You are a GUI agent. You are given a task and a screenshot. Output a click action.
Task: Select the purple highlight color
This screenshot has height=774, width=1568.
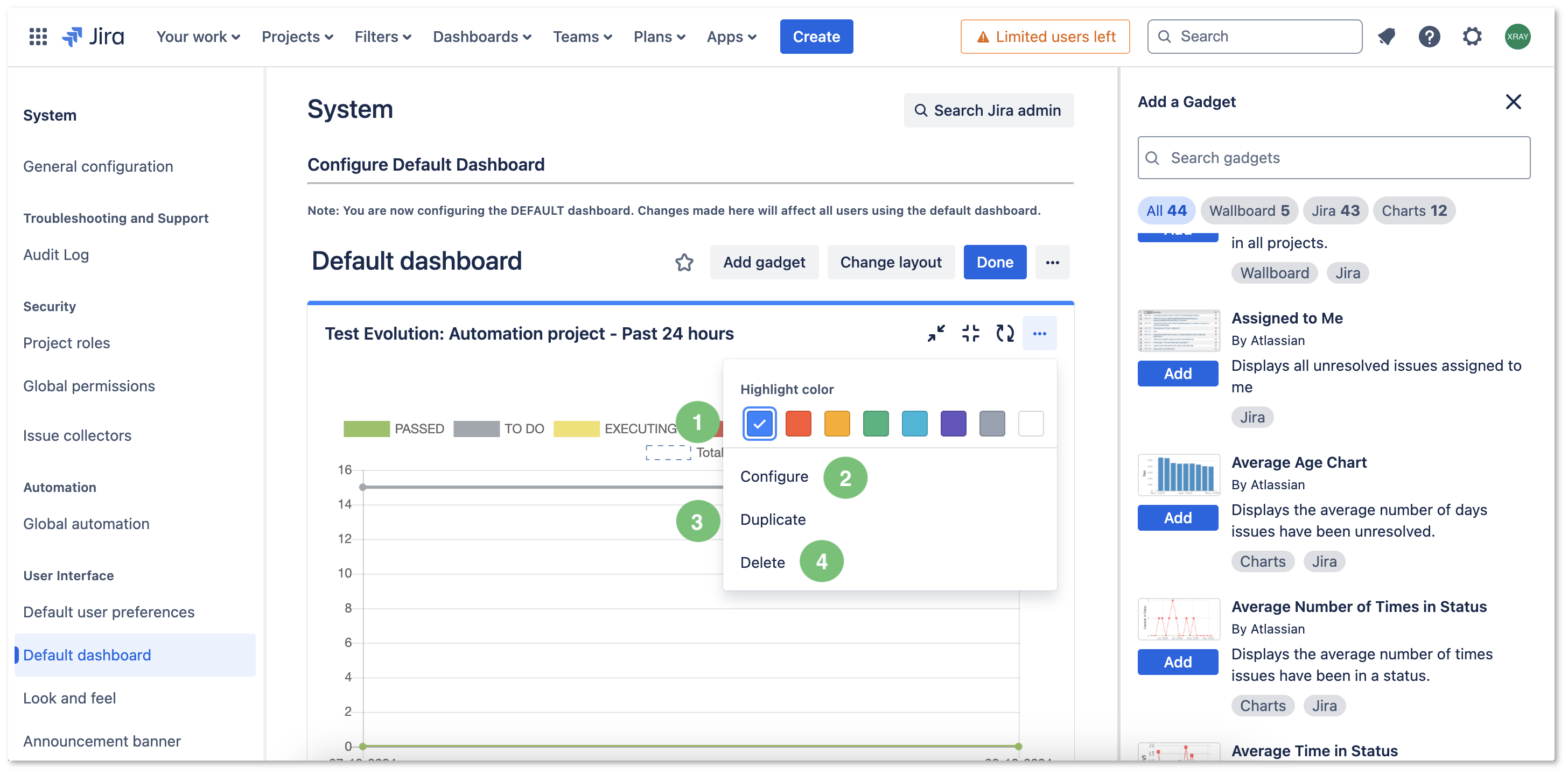pyautogui.click(x=953, y=424)
